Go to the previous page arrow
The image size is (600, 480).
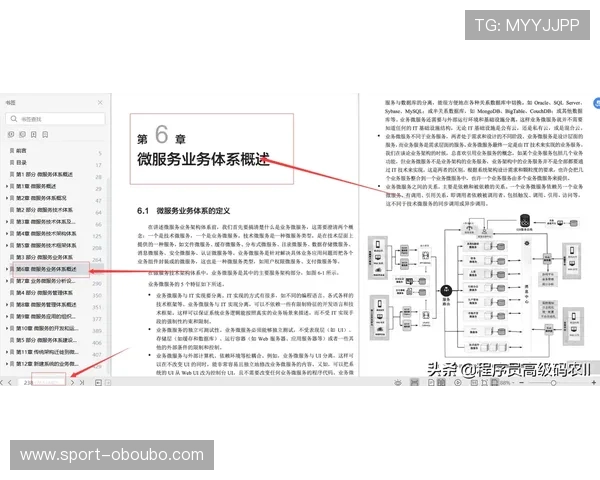click(10, 382)
